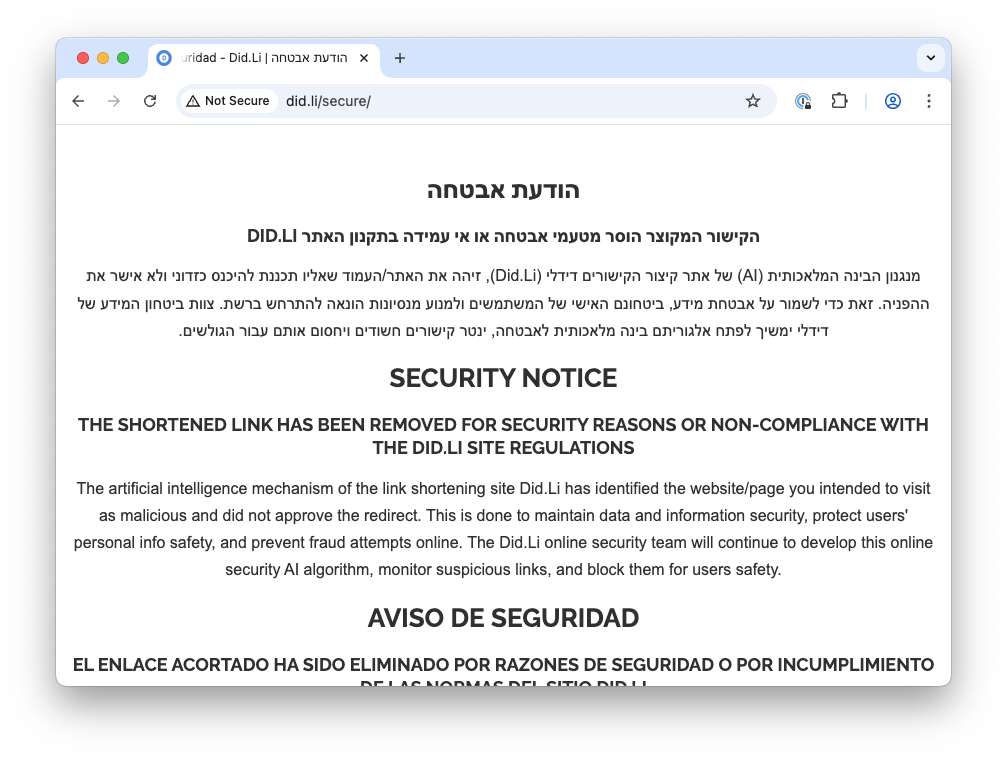Open the Chrome profile menu
This screenshot has height=760, width=1007.
tap(893, 101)
